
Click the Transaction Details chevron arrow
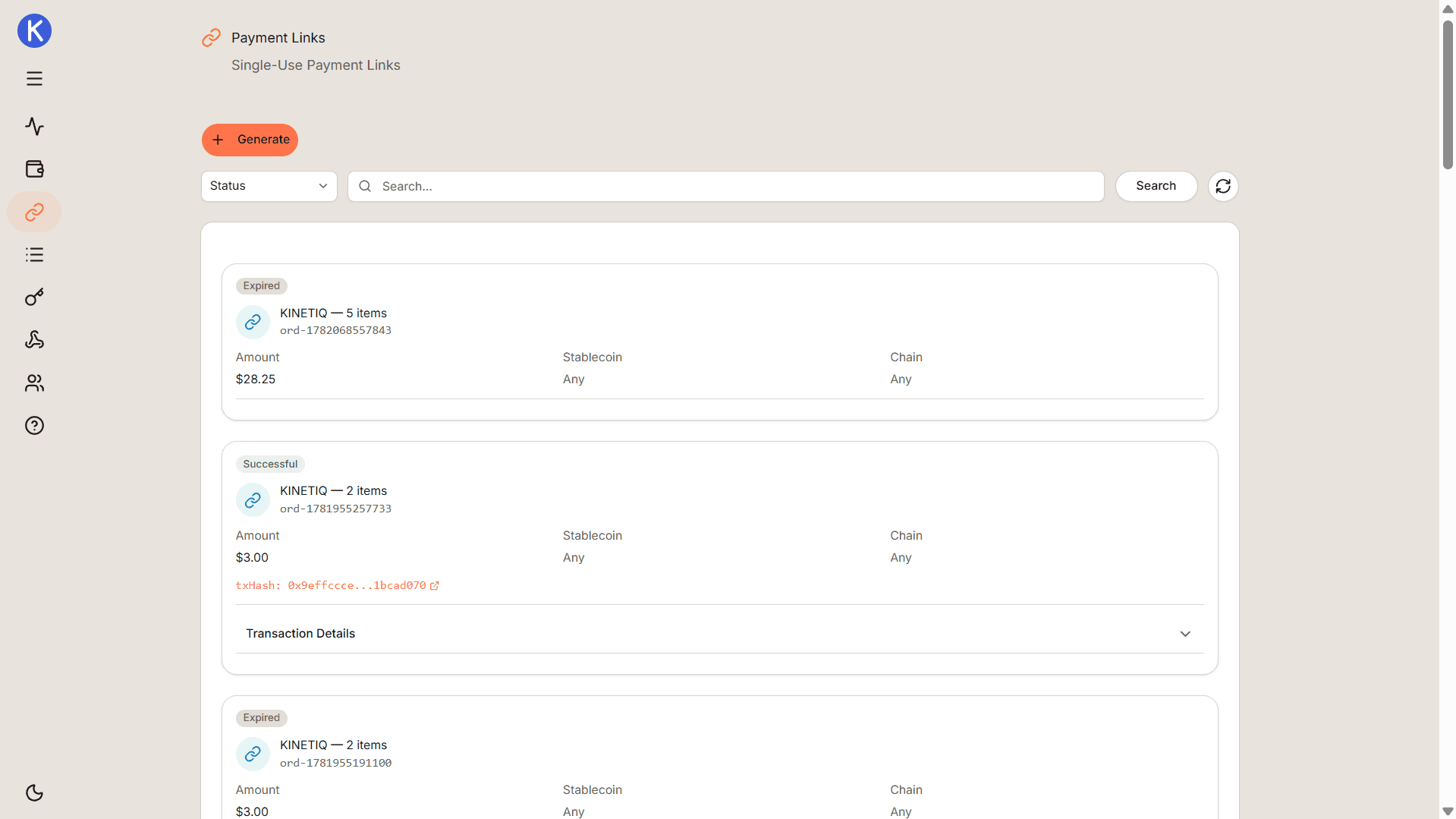[1184, 634]
